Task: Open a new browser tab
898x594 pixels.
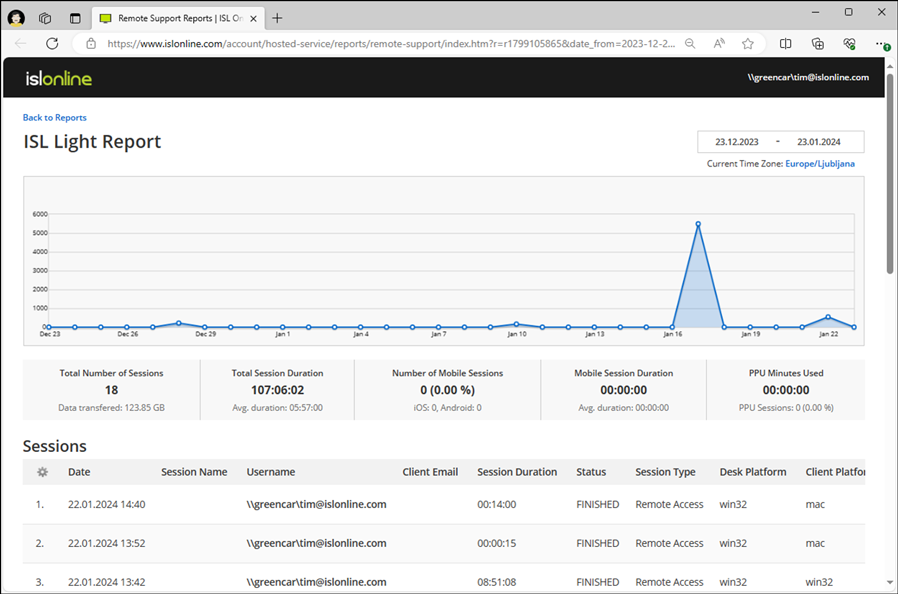Action: coord(277,18)
